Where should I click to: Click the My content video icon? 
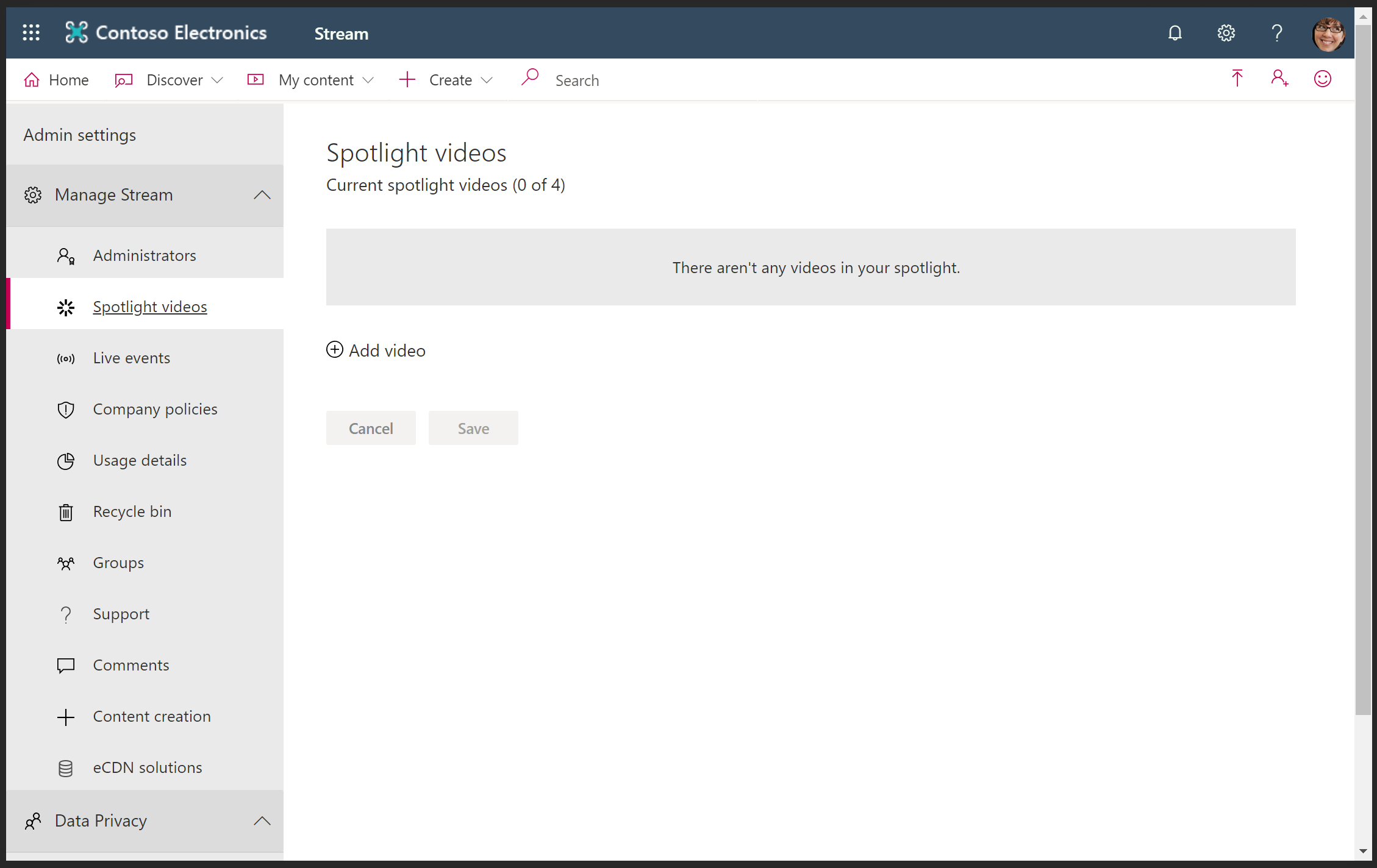(256, 79)
